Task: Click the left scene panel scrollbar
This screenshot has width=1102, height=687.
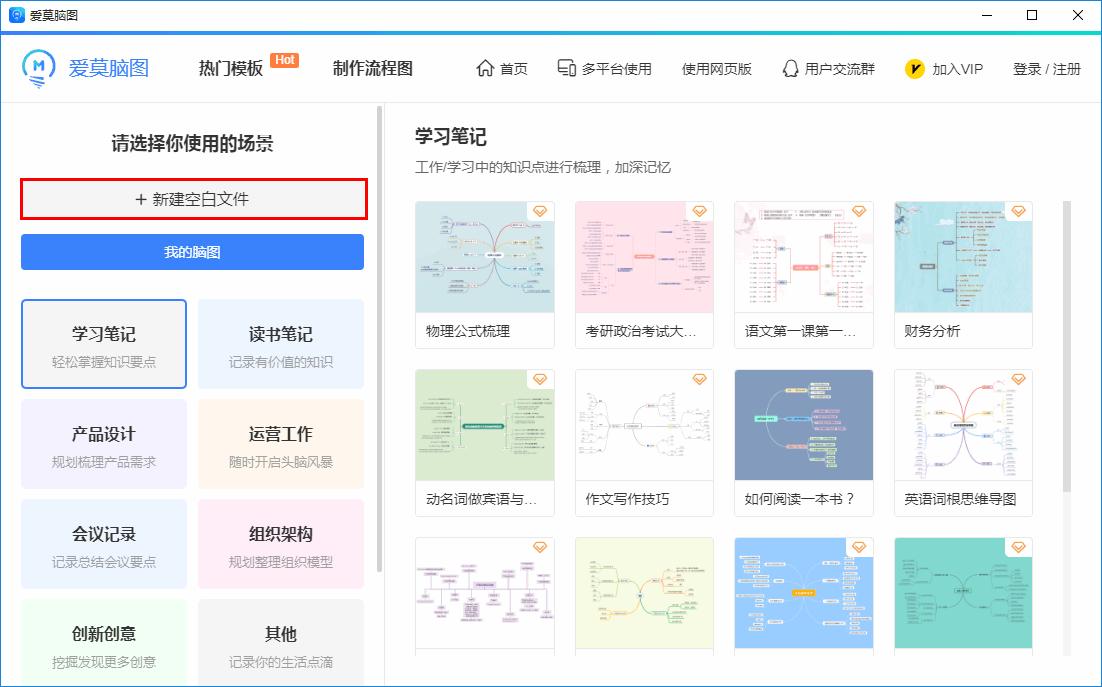Action: 380,339
